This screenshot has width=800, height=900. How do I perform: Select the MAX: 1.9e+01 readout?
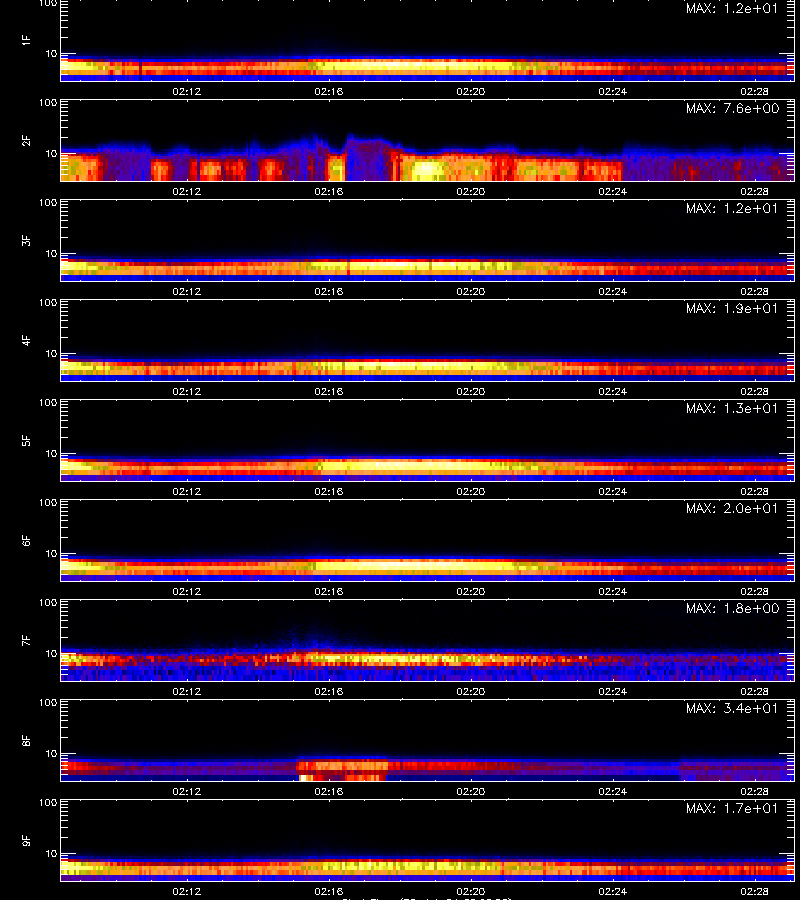coord(732,308)
